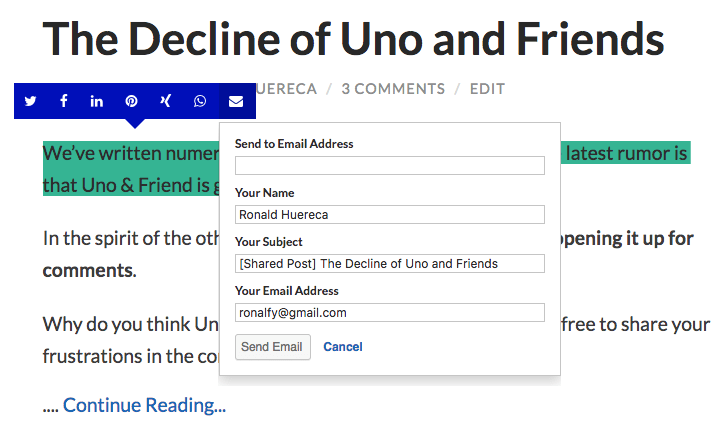Pin selection with Pinterest icon
The height and width of the screenshot is (428, 723).
click(x=131, y=101)
